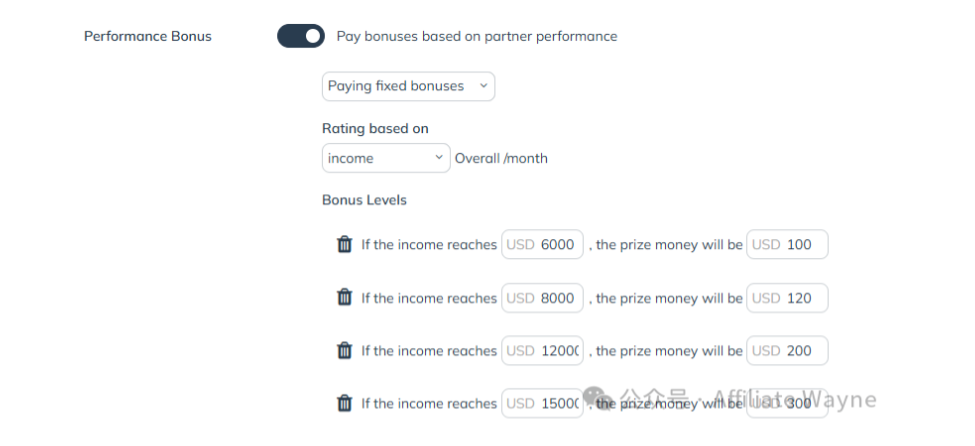975x446 pixels.
Task: Edit the 6000 income threshold field
Action: click(x=542, y=244)
